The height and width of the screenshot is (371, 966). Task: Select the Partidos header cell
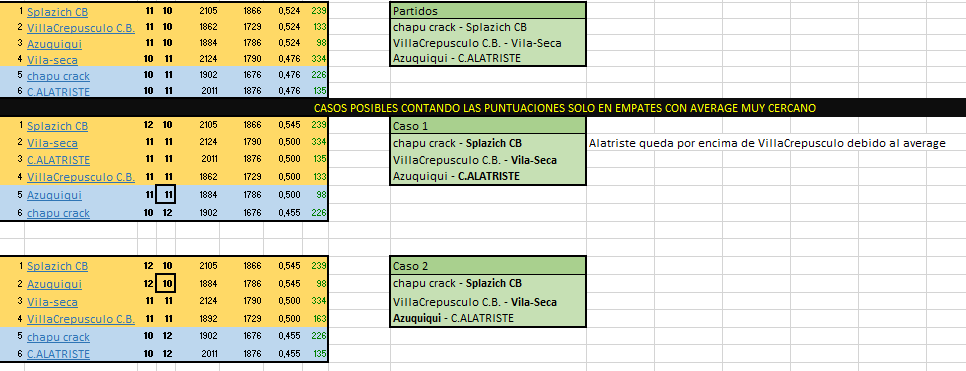point(488,10)
